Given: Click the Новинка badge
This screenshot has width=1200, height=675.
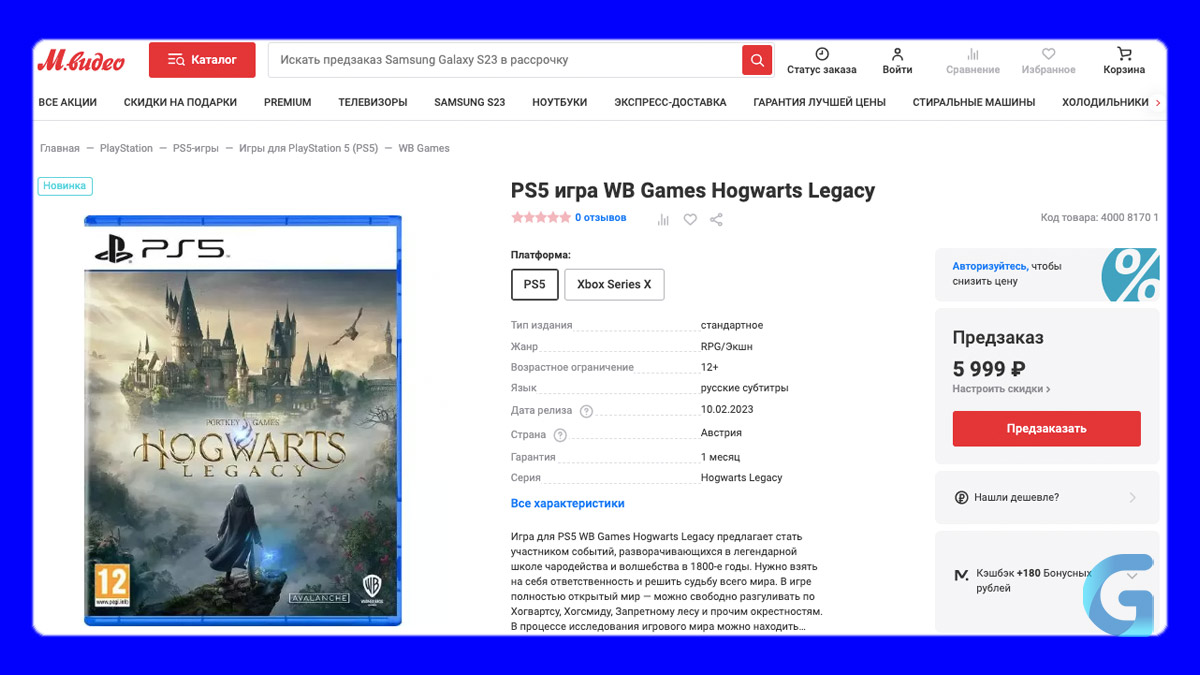Looking at the screenshot, I should click(66, 186).
